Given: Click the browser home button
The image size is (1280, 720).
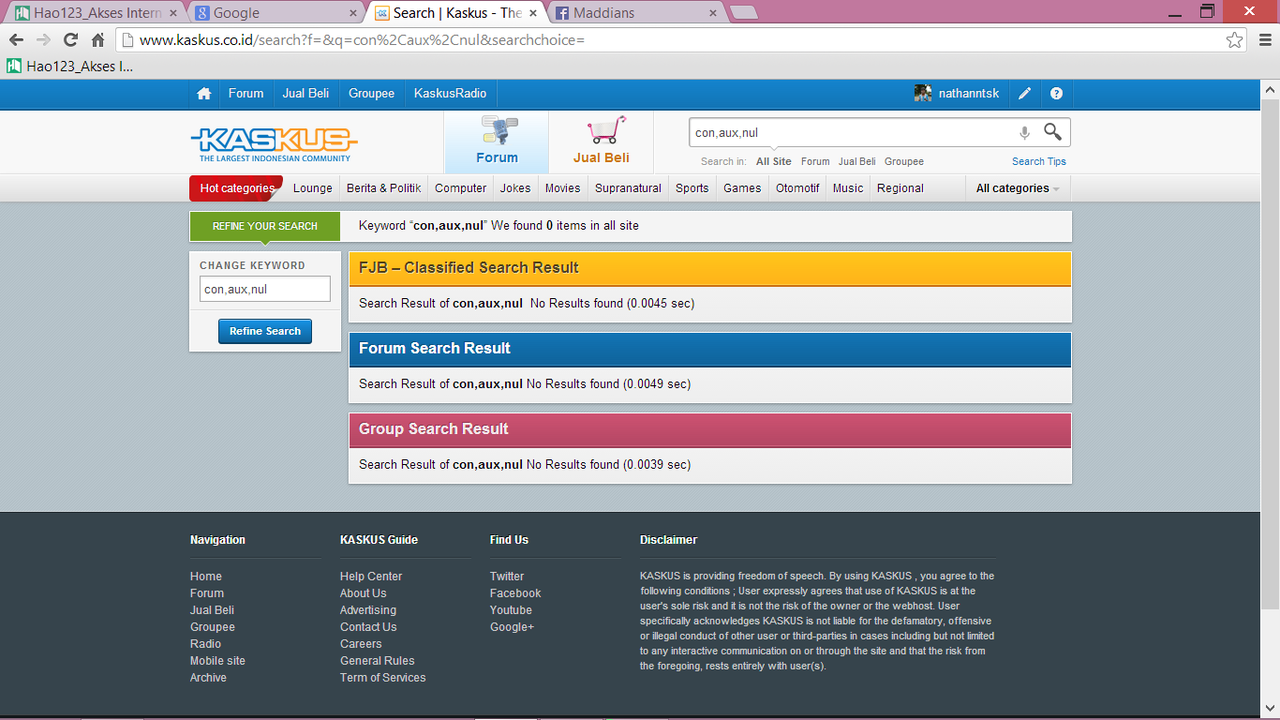Looking at the screenshot, I should coord(97,40).
